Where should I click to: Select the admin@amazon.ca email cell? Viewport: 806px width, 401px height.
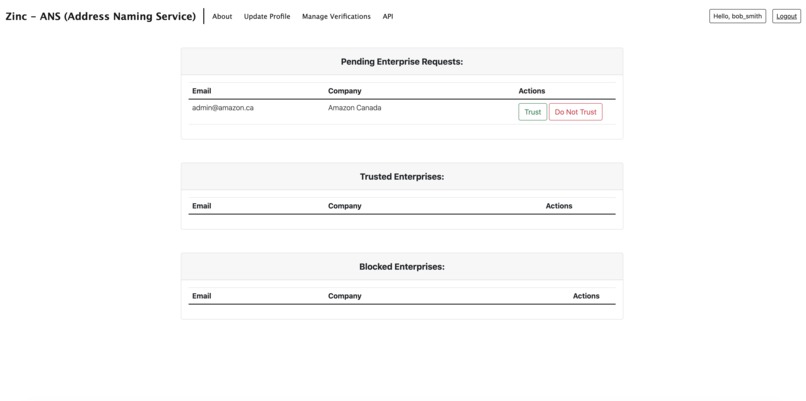pos(223,108)
